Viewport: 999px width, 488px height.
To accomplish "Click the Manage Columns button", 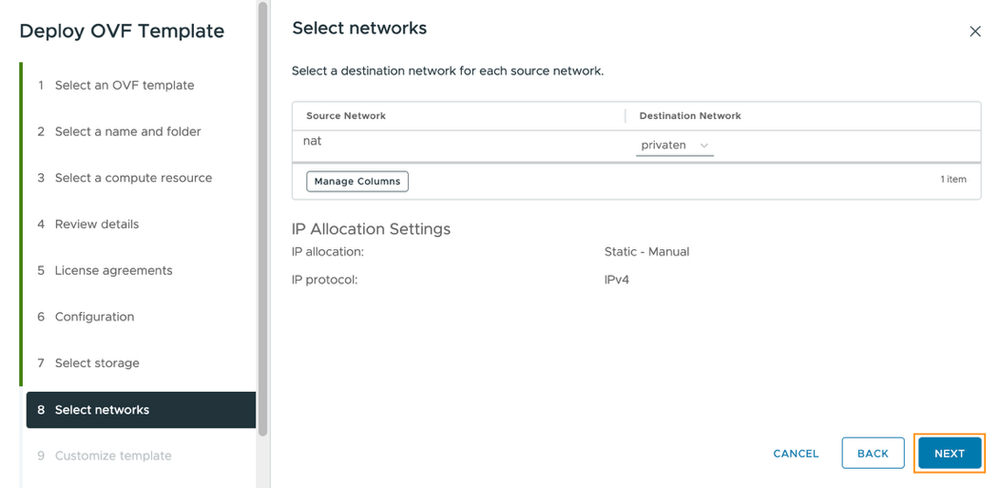I will tap(357, 181).
